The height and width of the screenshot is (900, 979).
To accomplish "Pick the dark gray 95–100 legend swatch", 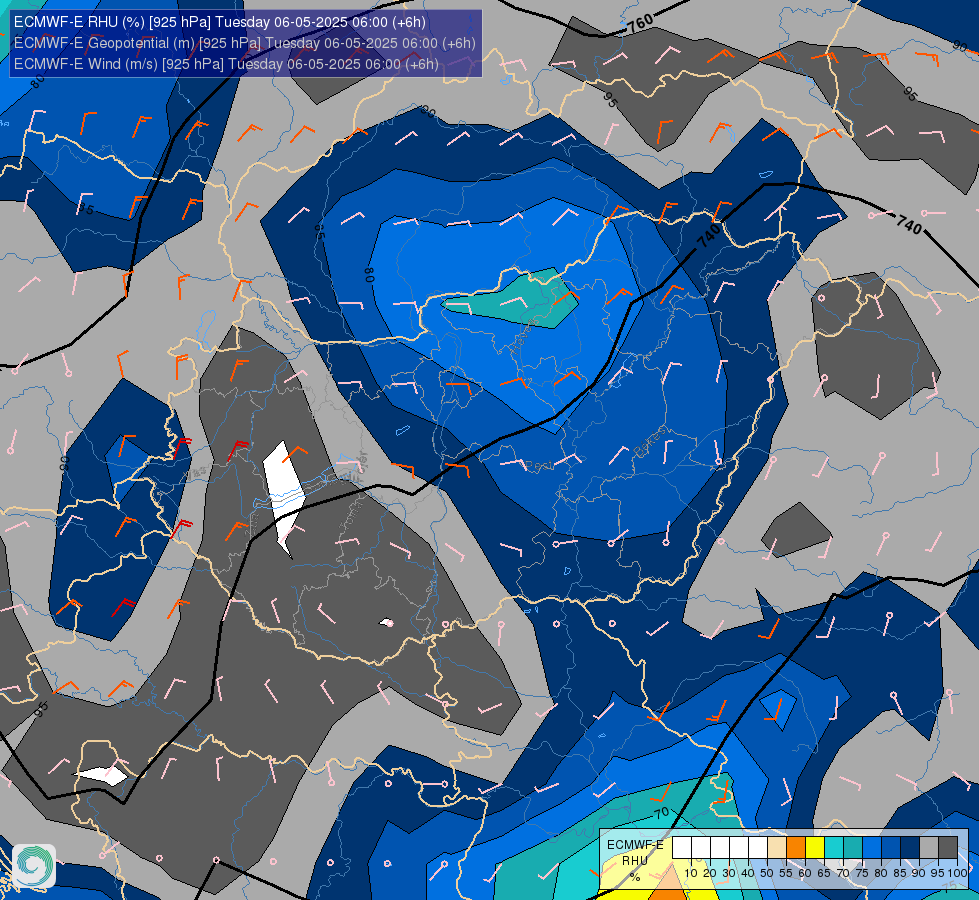I will [948, 847].
